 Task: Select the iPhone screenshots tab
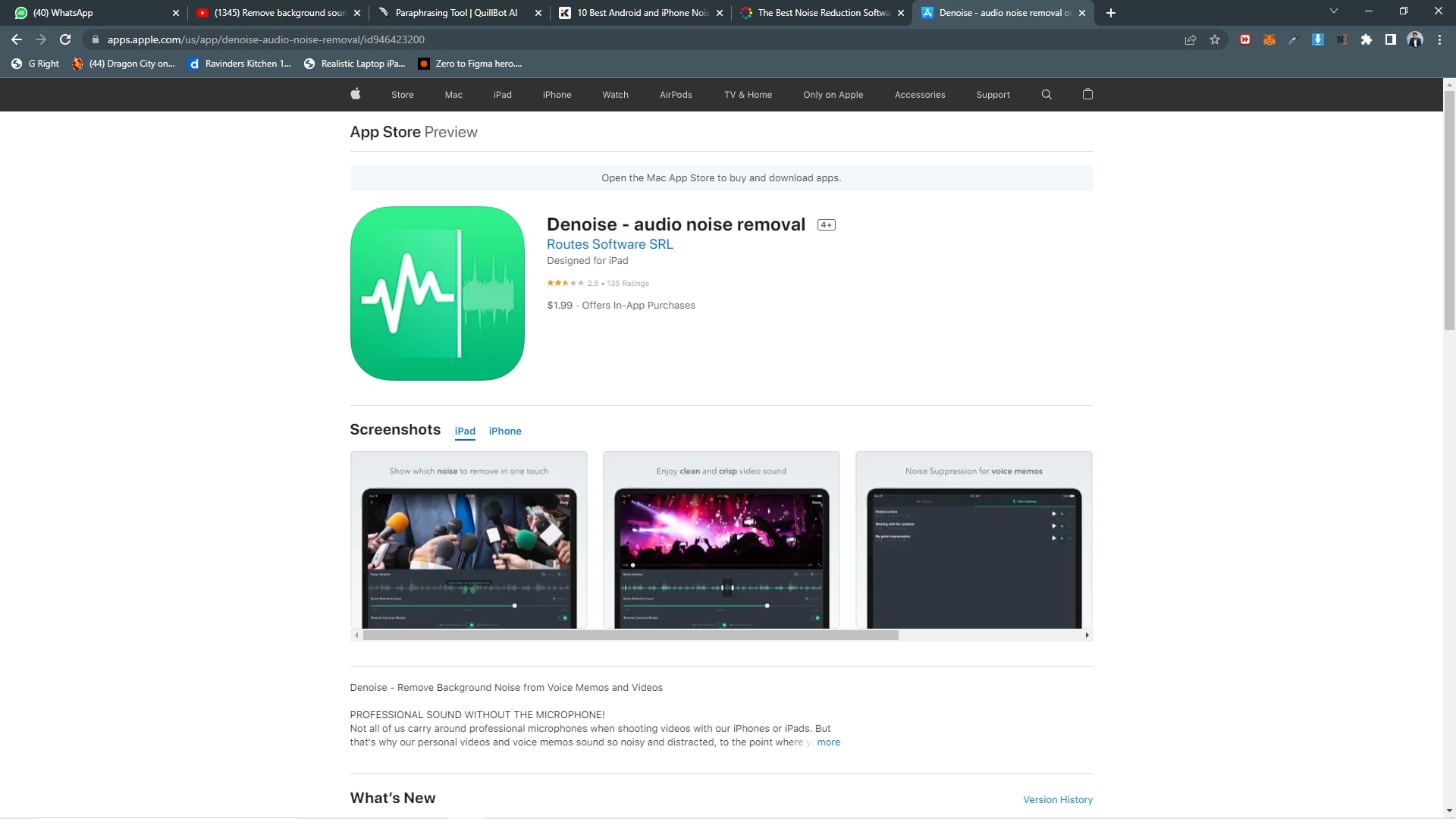pos(505,431)
